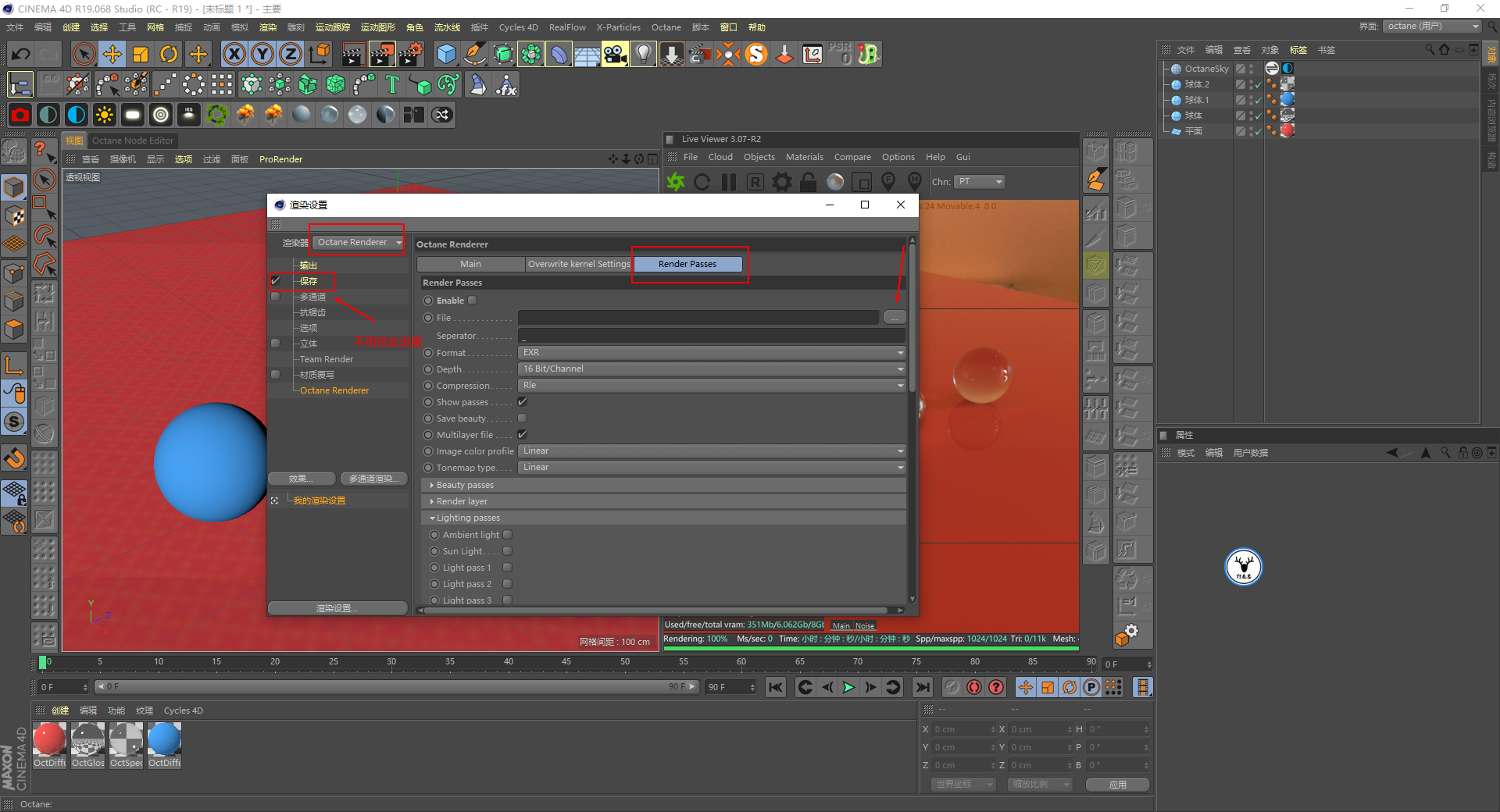Open the Chn PT channel dropdown
The width and height of the screenshot is (1500, 812).
pyautogui.click(x=980, y=182)
